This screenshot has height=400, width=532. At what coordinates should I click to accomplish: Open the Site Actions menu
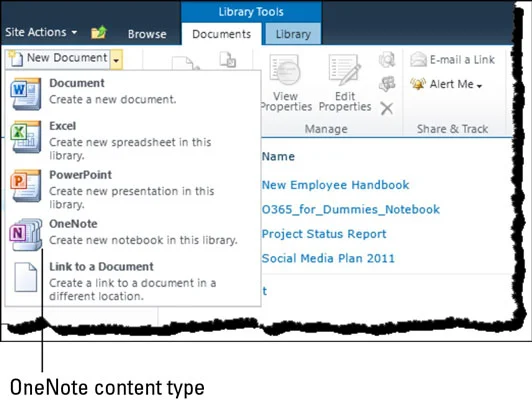[x=41, y=32]
